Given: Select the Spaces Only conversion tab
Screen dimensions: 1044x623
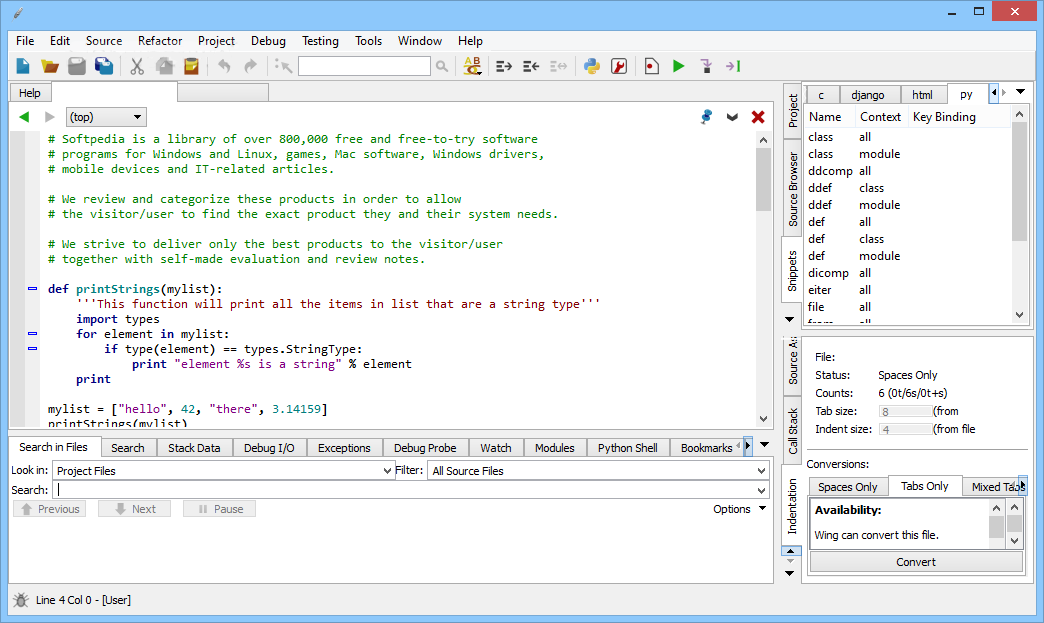Looking at the screenshot, I should click(848, 487).
